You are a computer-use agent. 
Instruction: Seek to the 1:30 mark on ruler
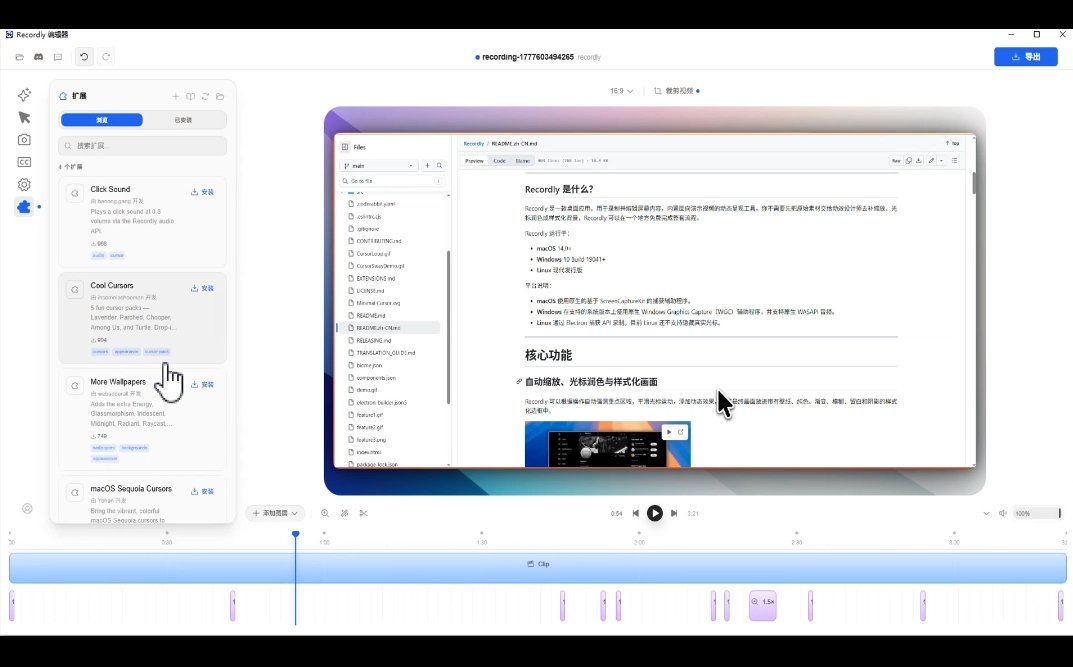click(482, 542)
